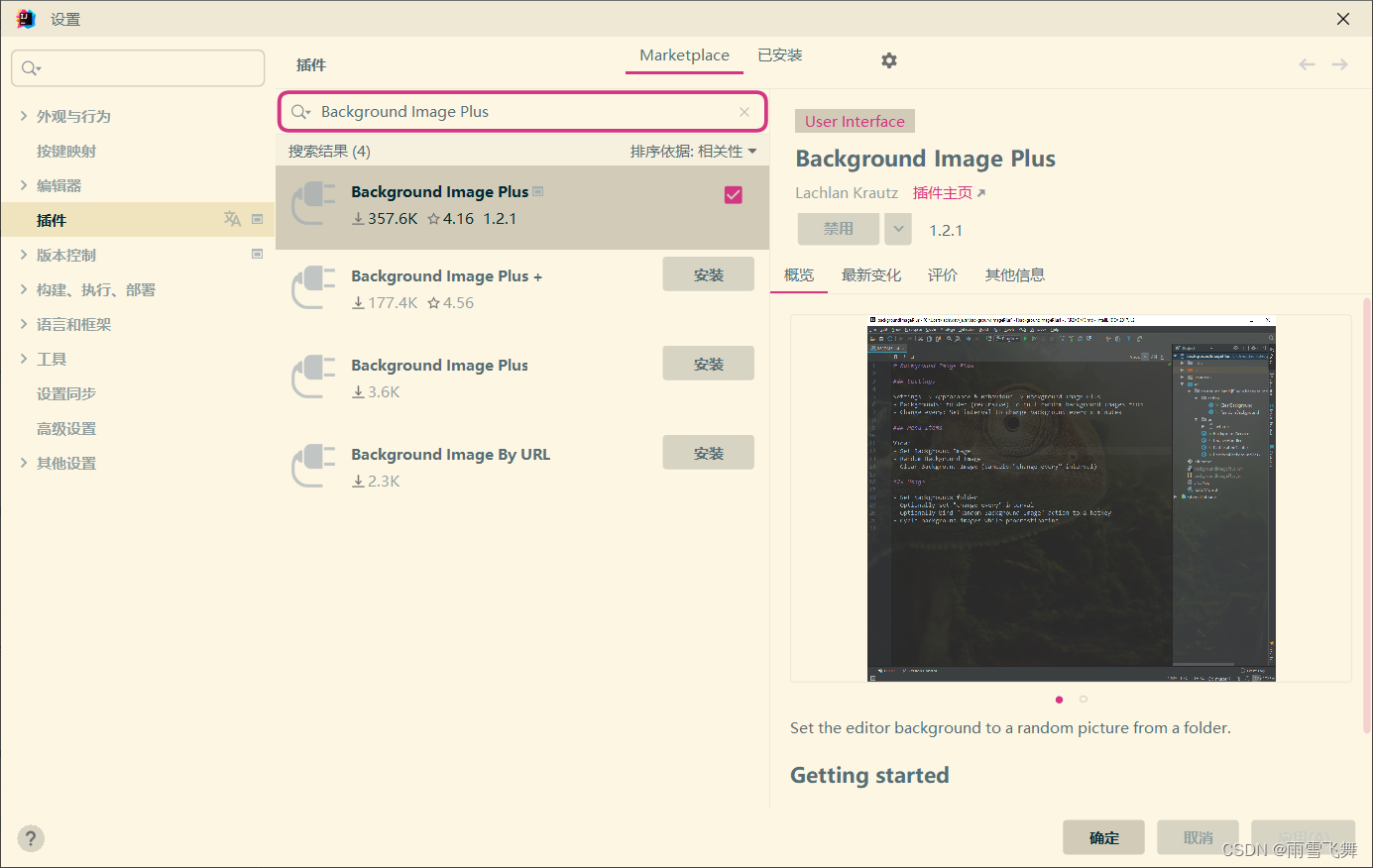Select the first screenshot carousel dot
The image size is (1373, 868).
[1060, 700]
